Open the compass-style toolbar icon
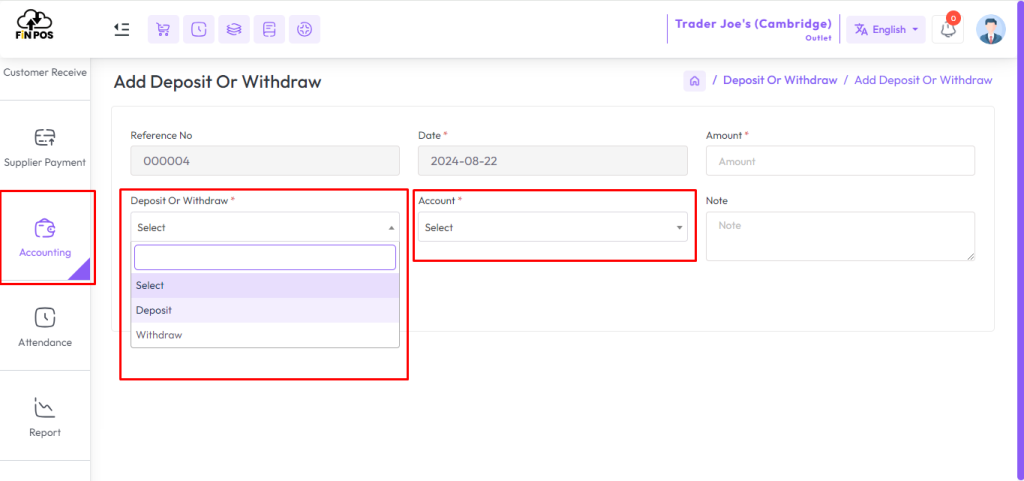 [304, 29]
